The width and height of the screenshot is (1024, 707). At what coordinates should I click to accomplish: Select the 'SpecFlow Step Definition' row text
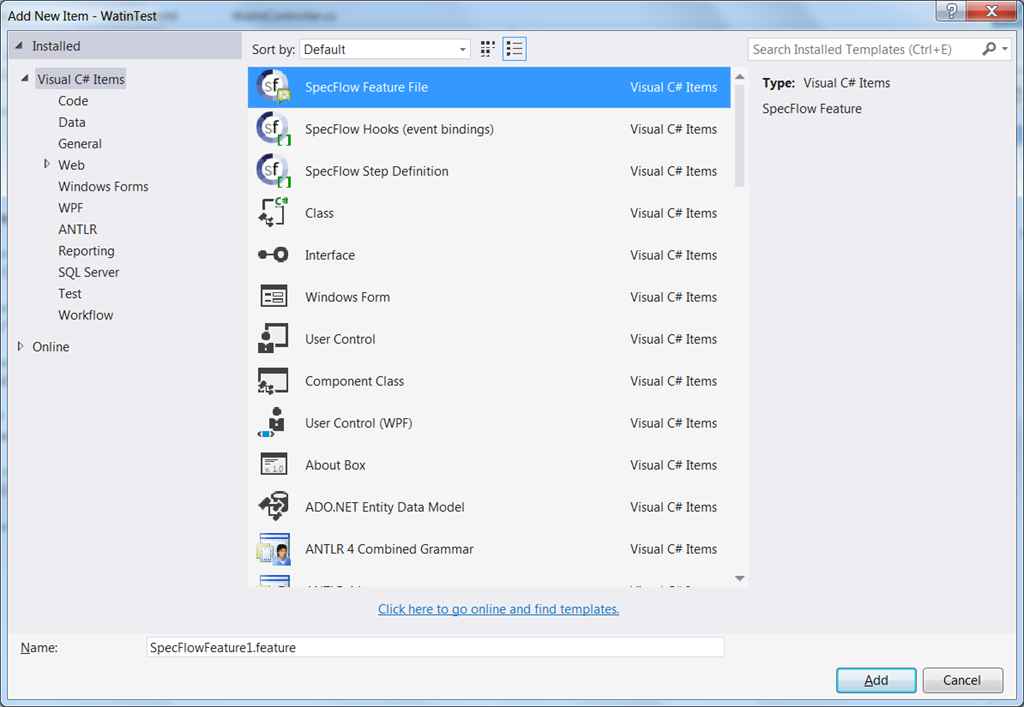(x=377, y=171)
